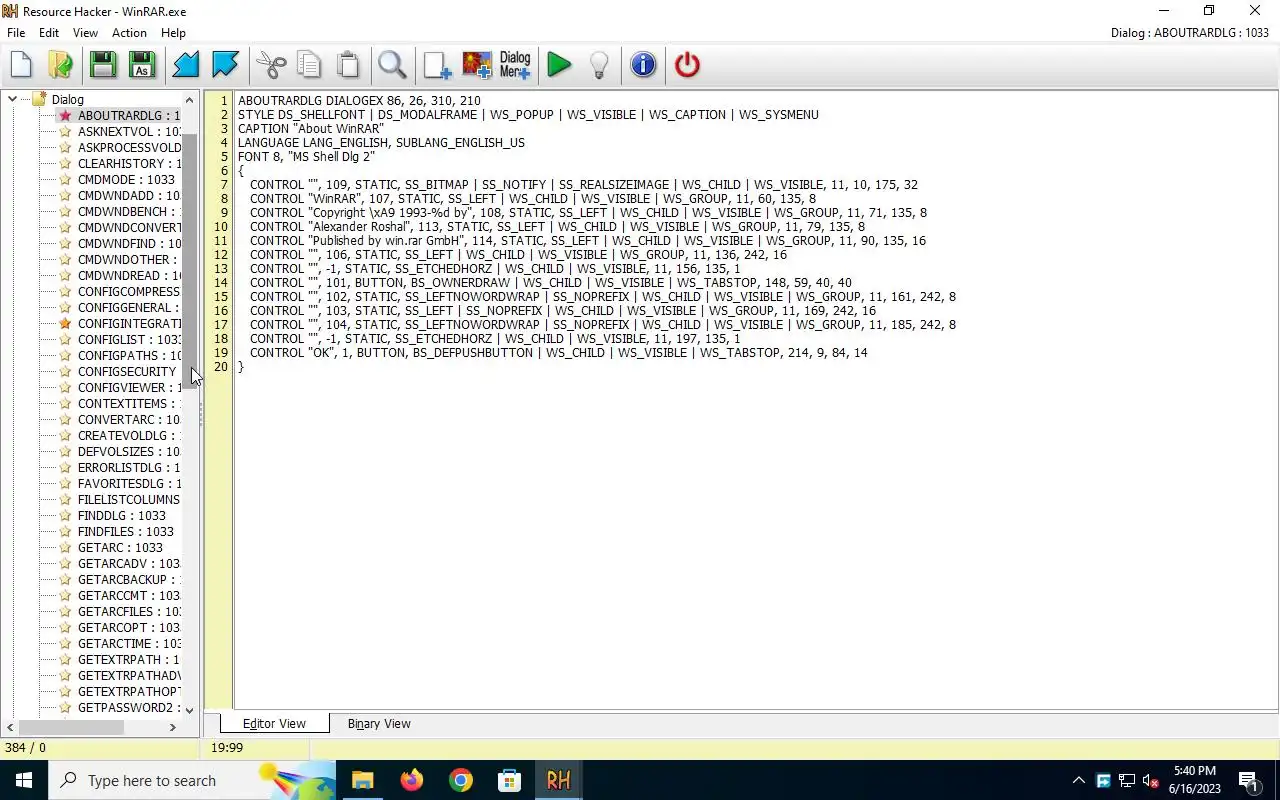1280x800 pixels.
Task: Click the taskbar search box
Action: pos(192,780)
